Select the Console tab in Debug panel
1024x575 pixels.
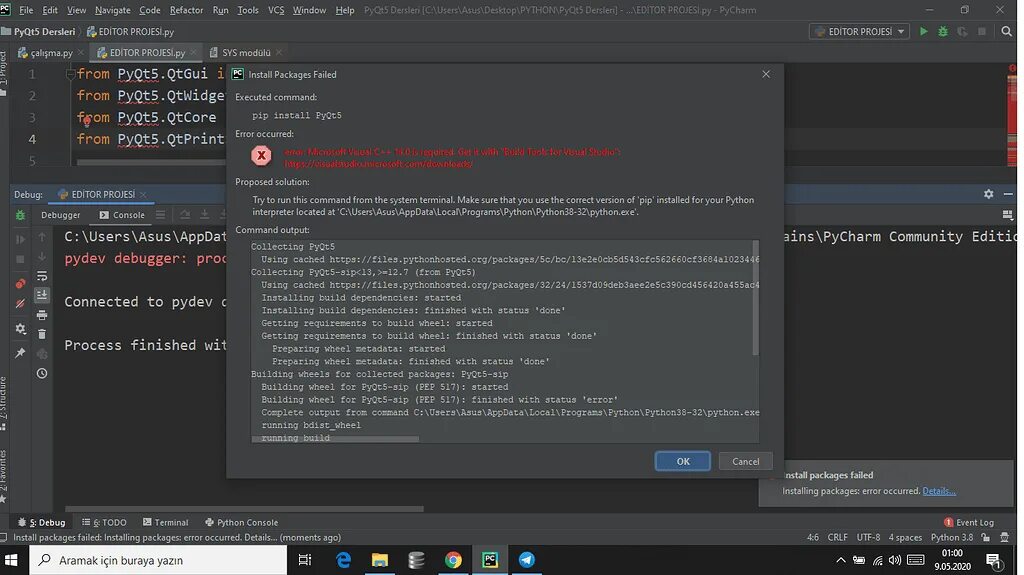pos(122,214)
